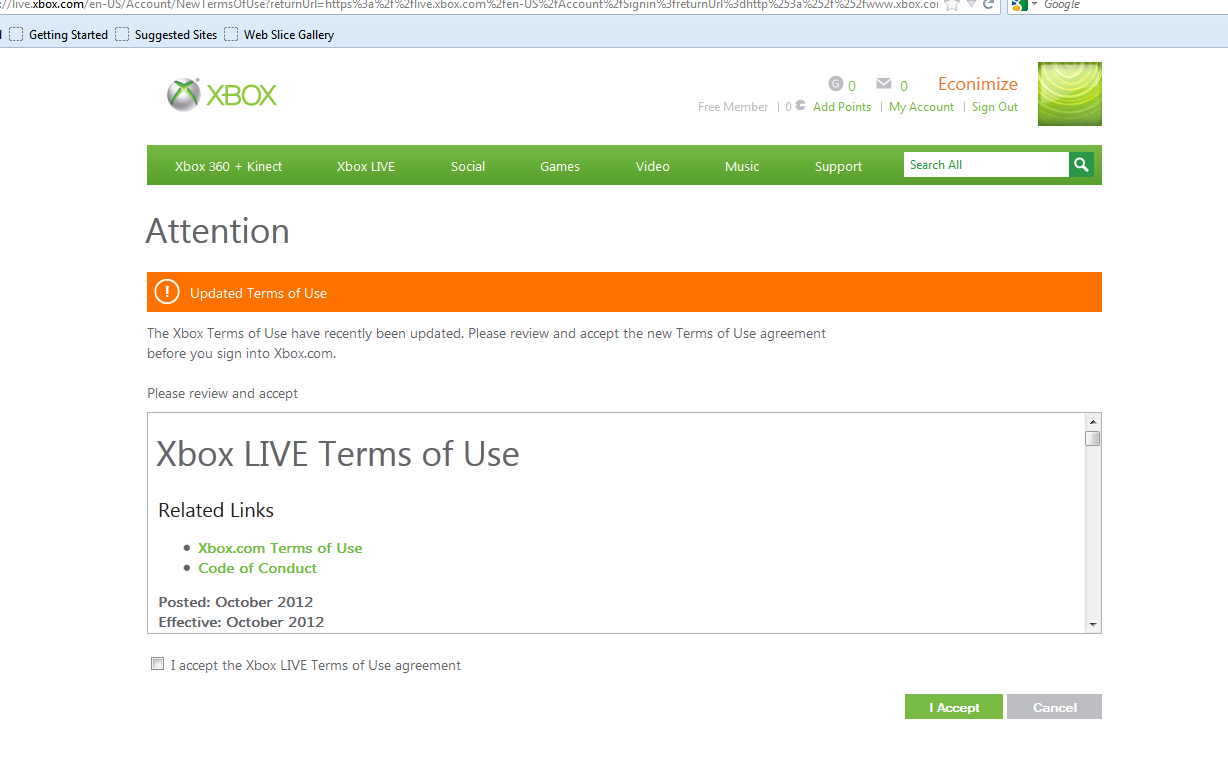Screen dimensions: 1228x777
Task: Check the I accept Terms of Use checkbox
Action: point(157,664)
